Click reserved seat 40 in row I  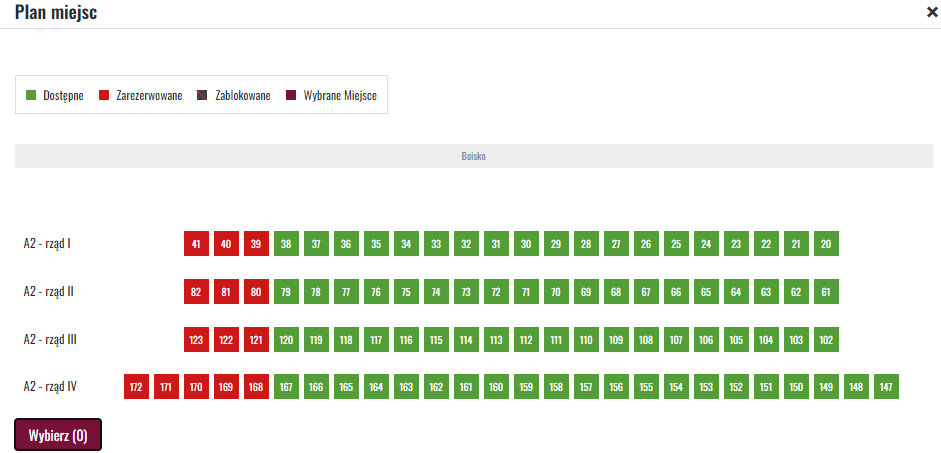point(226,244)
